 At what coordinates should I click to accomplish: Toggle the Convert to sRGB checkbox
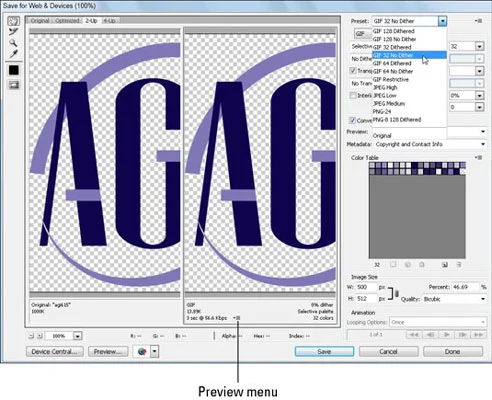click(352, 120)
